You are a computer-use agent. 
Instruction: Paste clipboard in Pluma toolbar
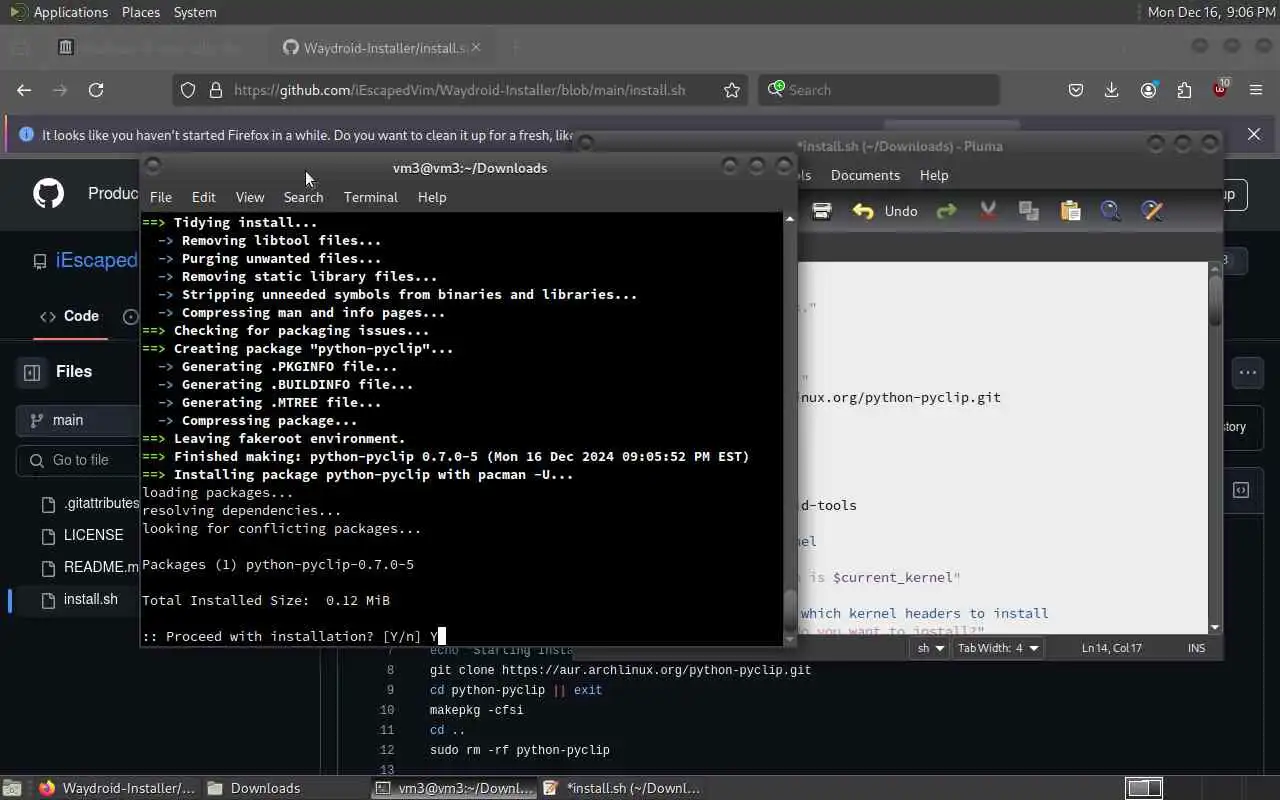[x=1070, y=211]
